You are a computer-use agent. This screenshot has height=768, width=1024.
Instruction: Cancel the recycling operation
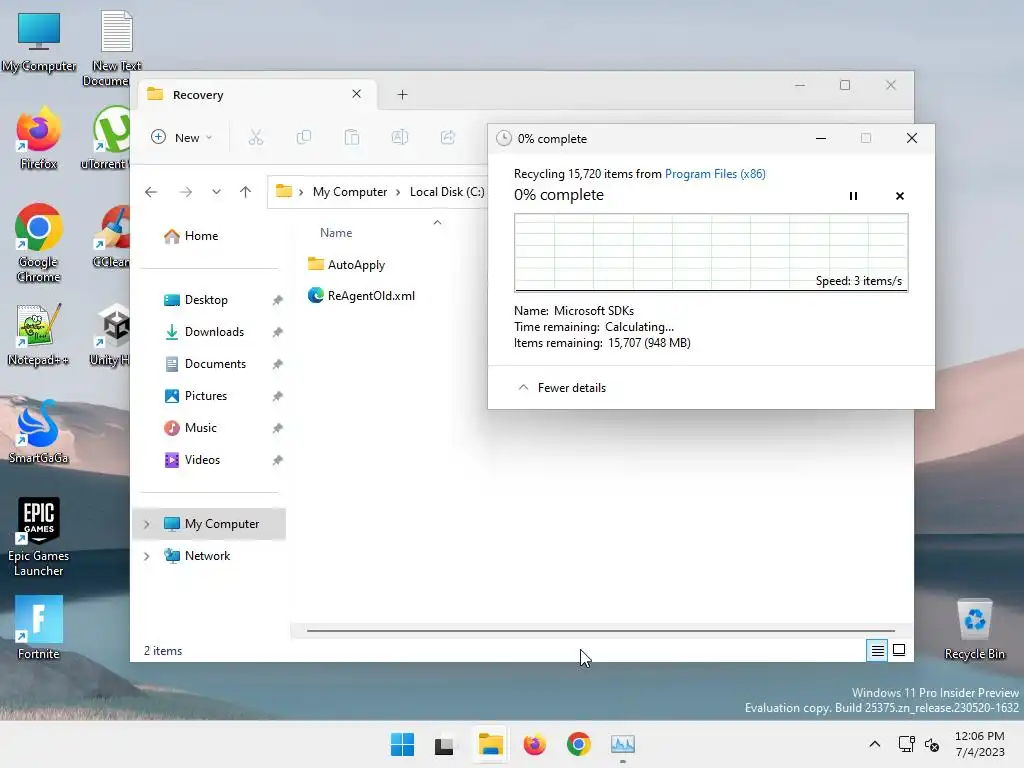tap(899, 196)
